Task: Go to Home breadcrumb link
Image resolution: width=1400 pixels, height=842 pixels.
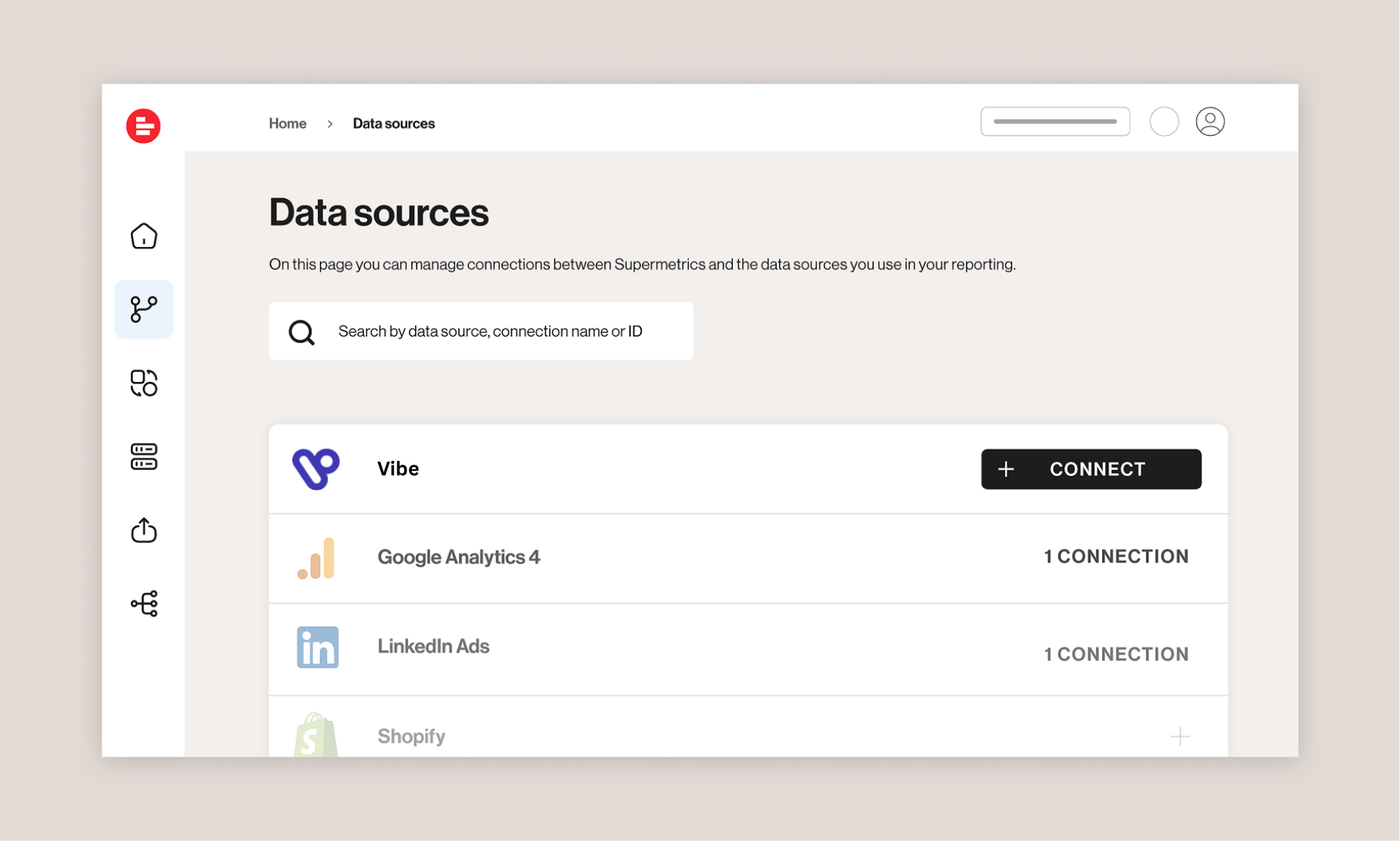Action: coord(288,123)
